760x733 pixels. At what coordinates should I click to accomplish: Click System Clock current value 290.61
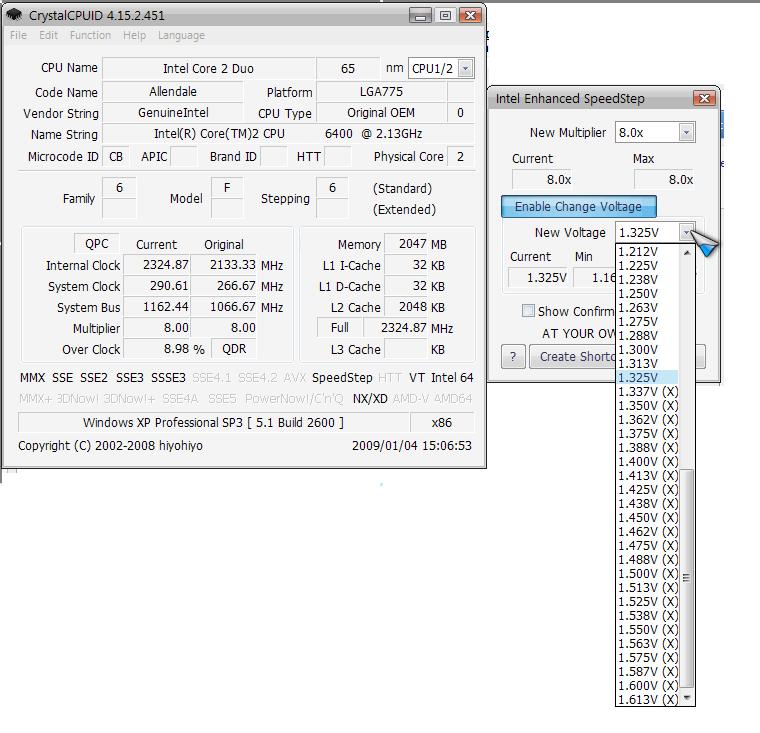click(157, 286)
